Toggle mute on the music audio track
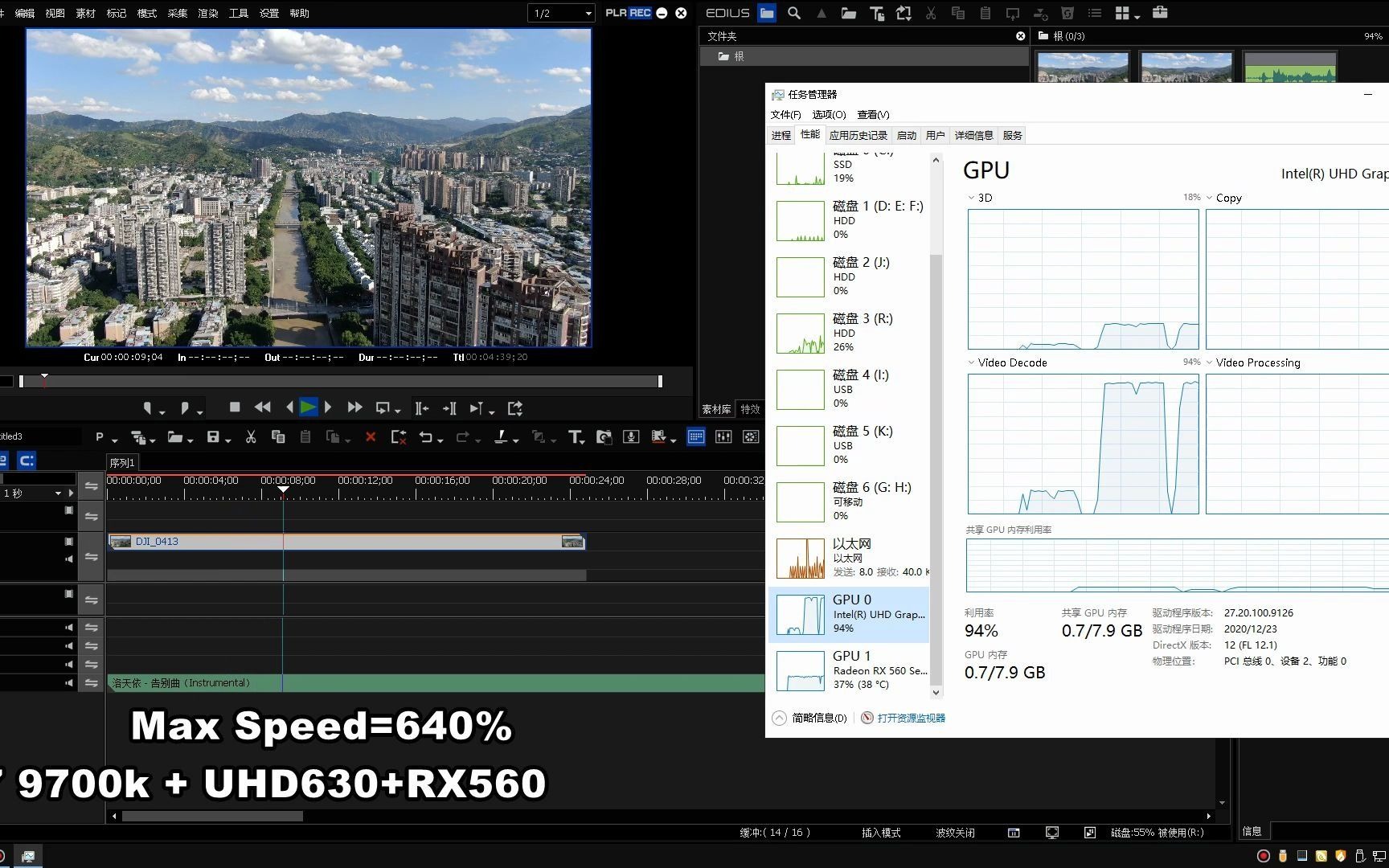The image size is (1389, 868). pyautogui.click(x=68, y=683)
